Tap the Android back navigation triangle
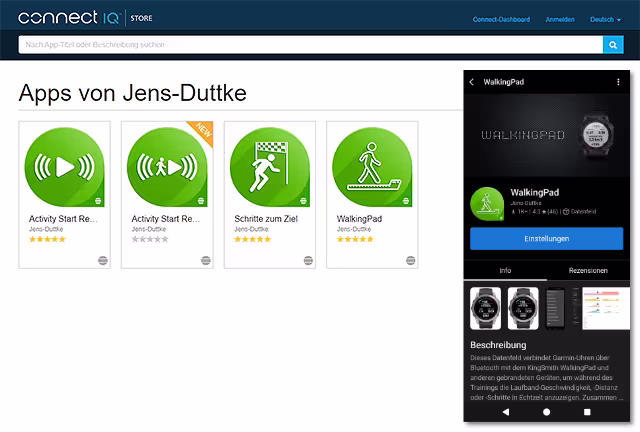This screenshot has width=640, height=432. coord(505,411)
